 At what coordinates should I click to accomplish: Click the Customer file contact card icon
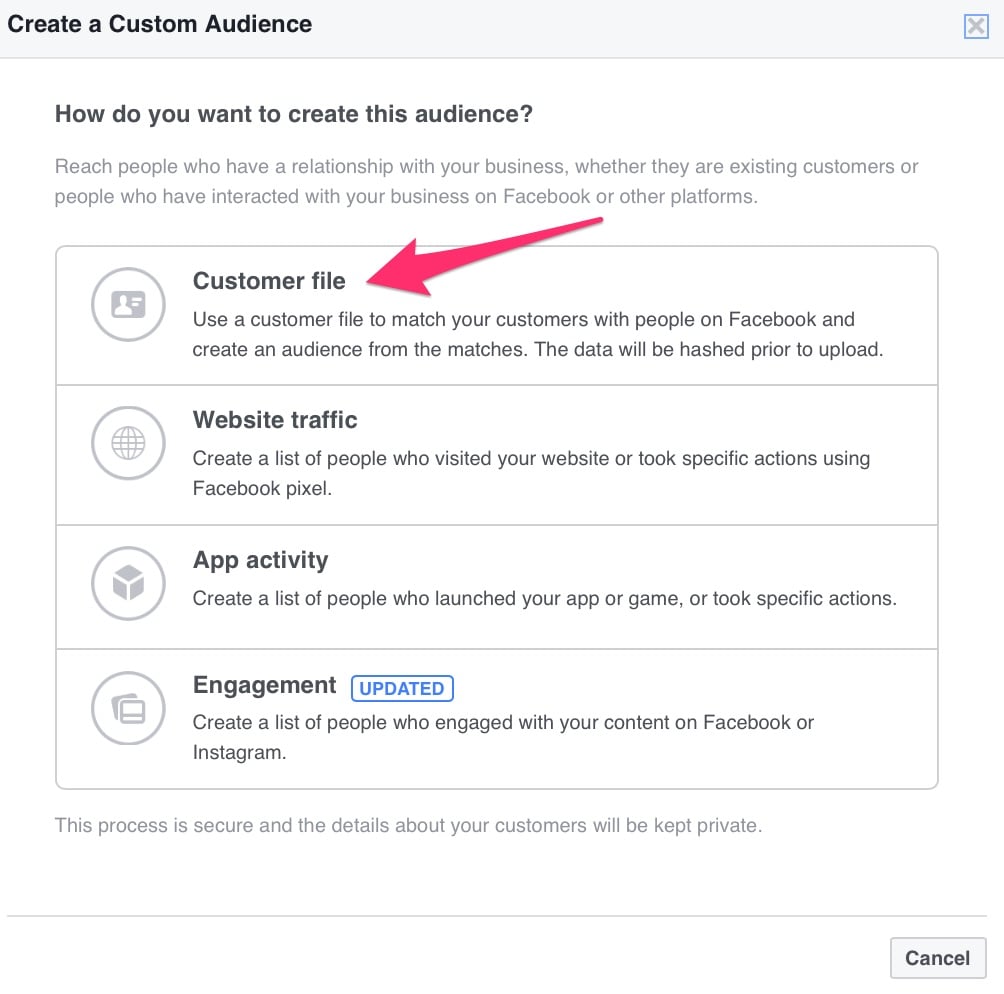(x=128, y=304)
